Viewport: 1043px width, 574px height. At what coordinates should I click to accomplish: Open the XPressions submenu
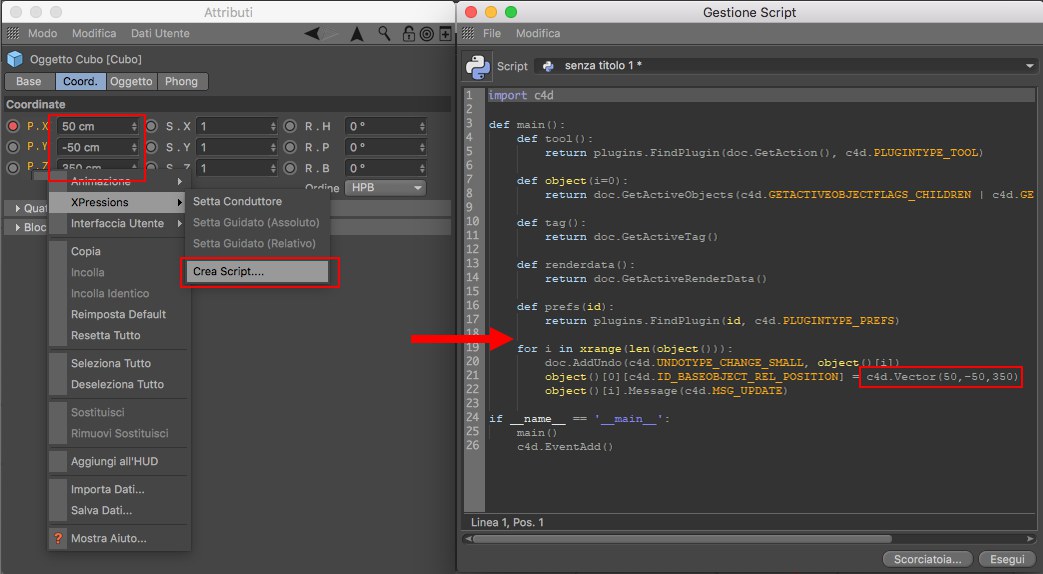tap(120, 202)
